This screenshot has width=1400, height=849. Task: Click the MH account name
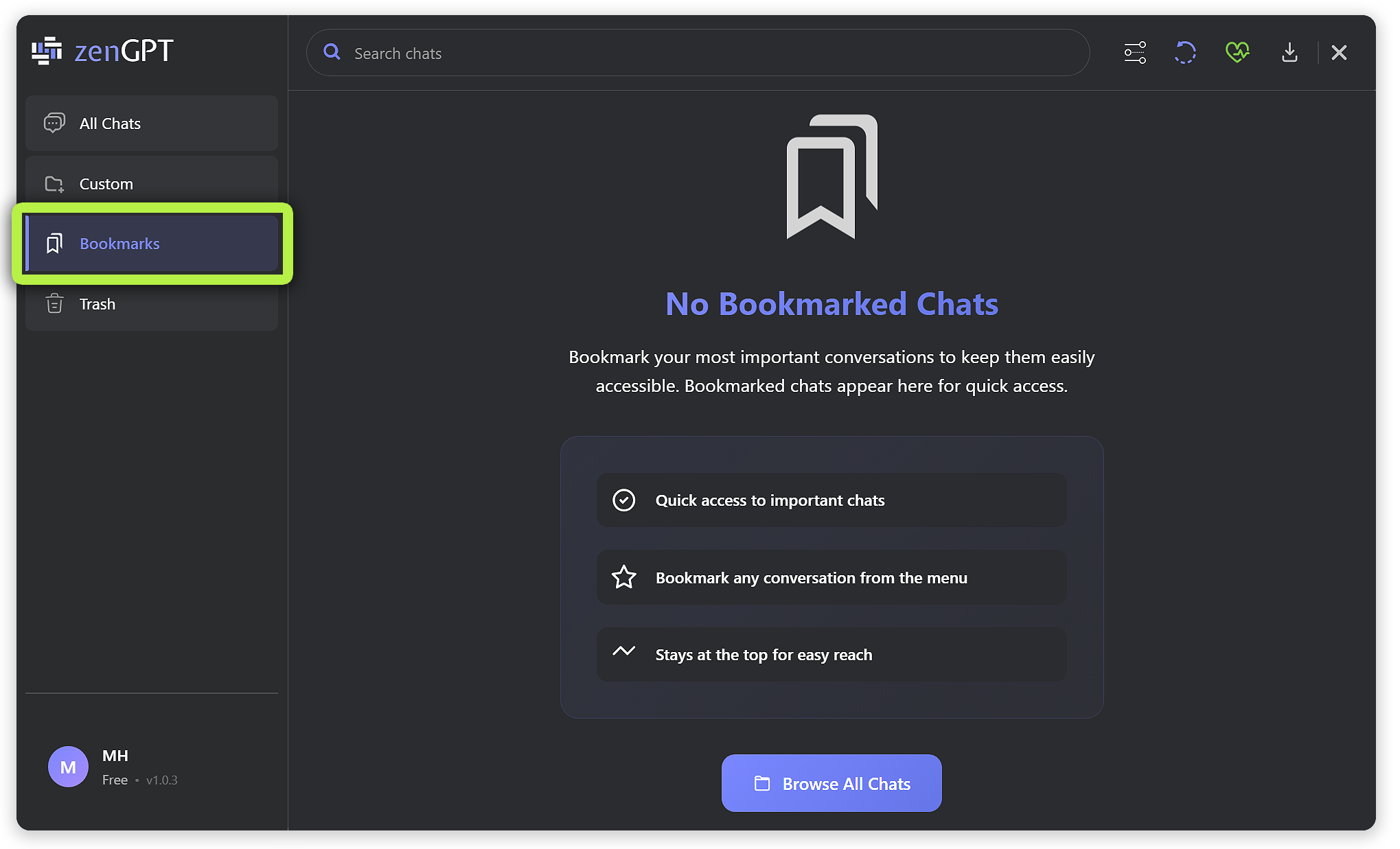point(115,756)
